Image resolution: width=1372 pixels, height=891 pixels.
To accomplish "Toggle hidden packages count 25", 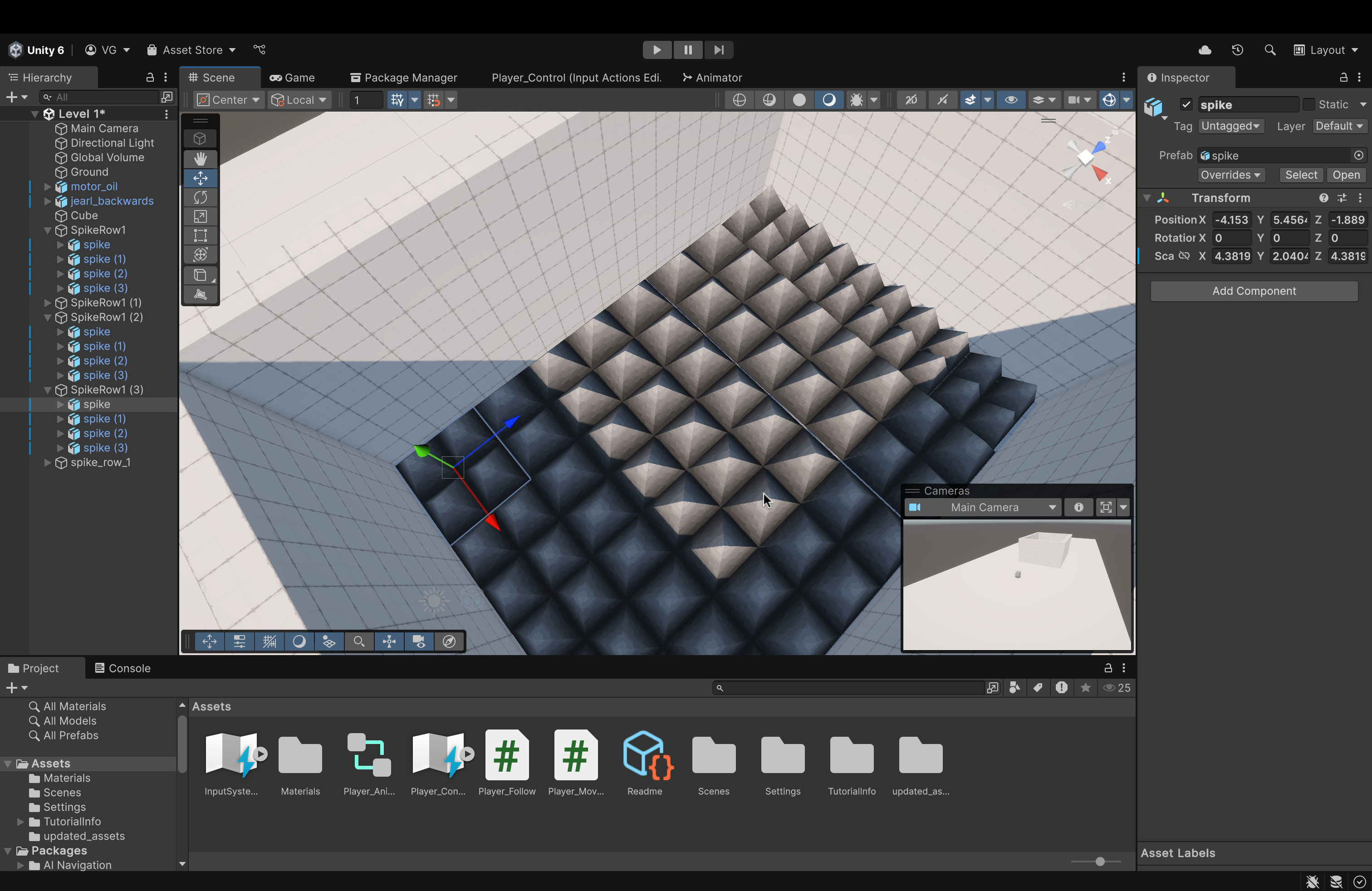I will (x=1117, y=688).
